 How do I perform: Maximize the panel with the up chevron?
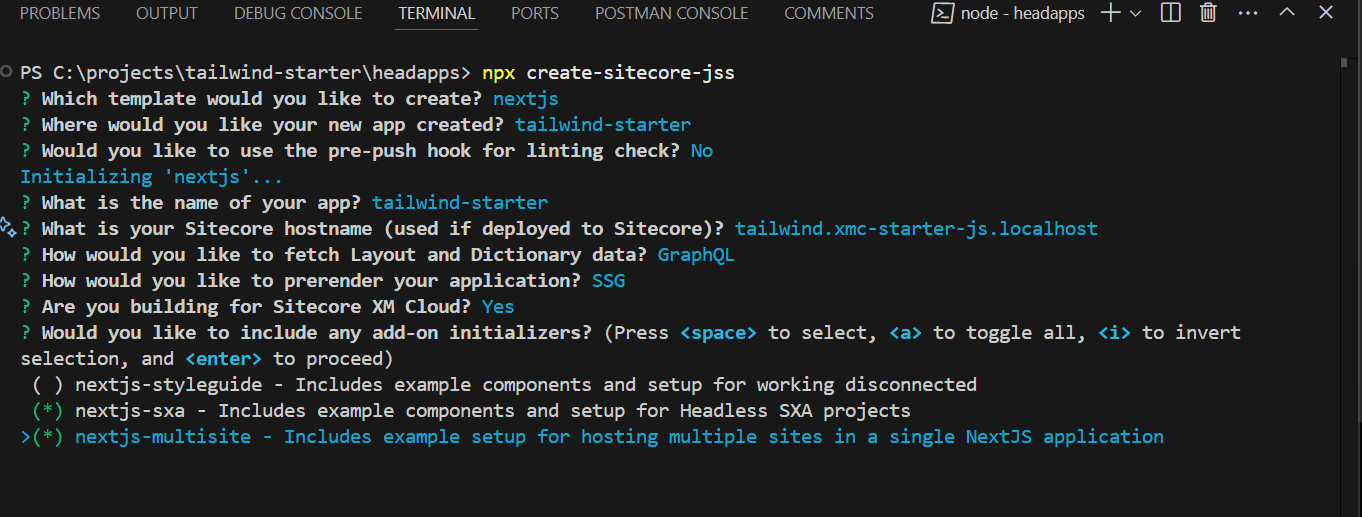1287,13
